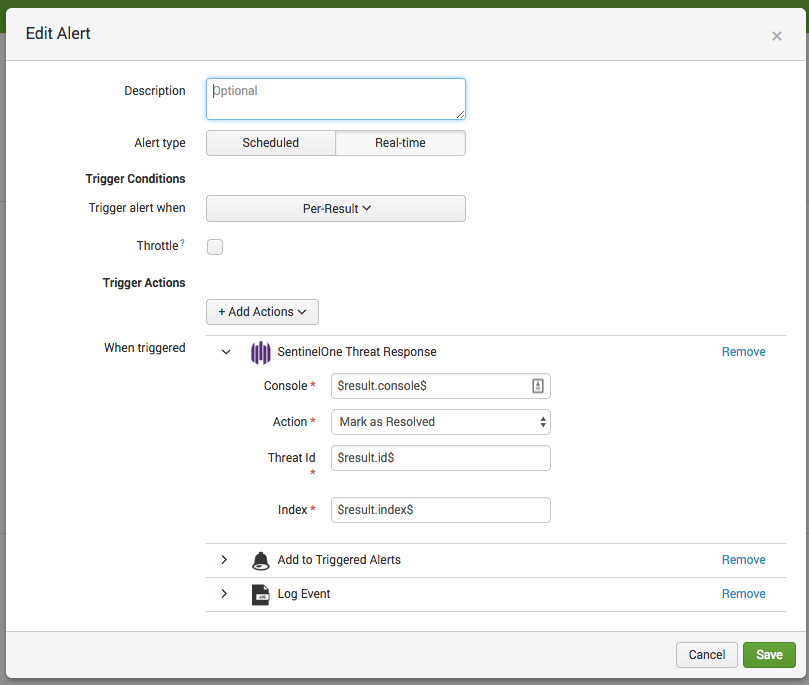Collapse the SentinelOne Threat Response action
Image resolution: width=809 pixels, height=685 pixels.
pos(224,351)
